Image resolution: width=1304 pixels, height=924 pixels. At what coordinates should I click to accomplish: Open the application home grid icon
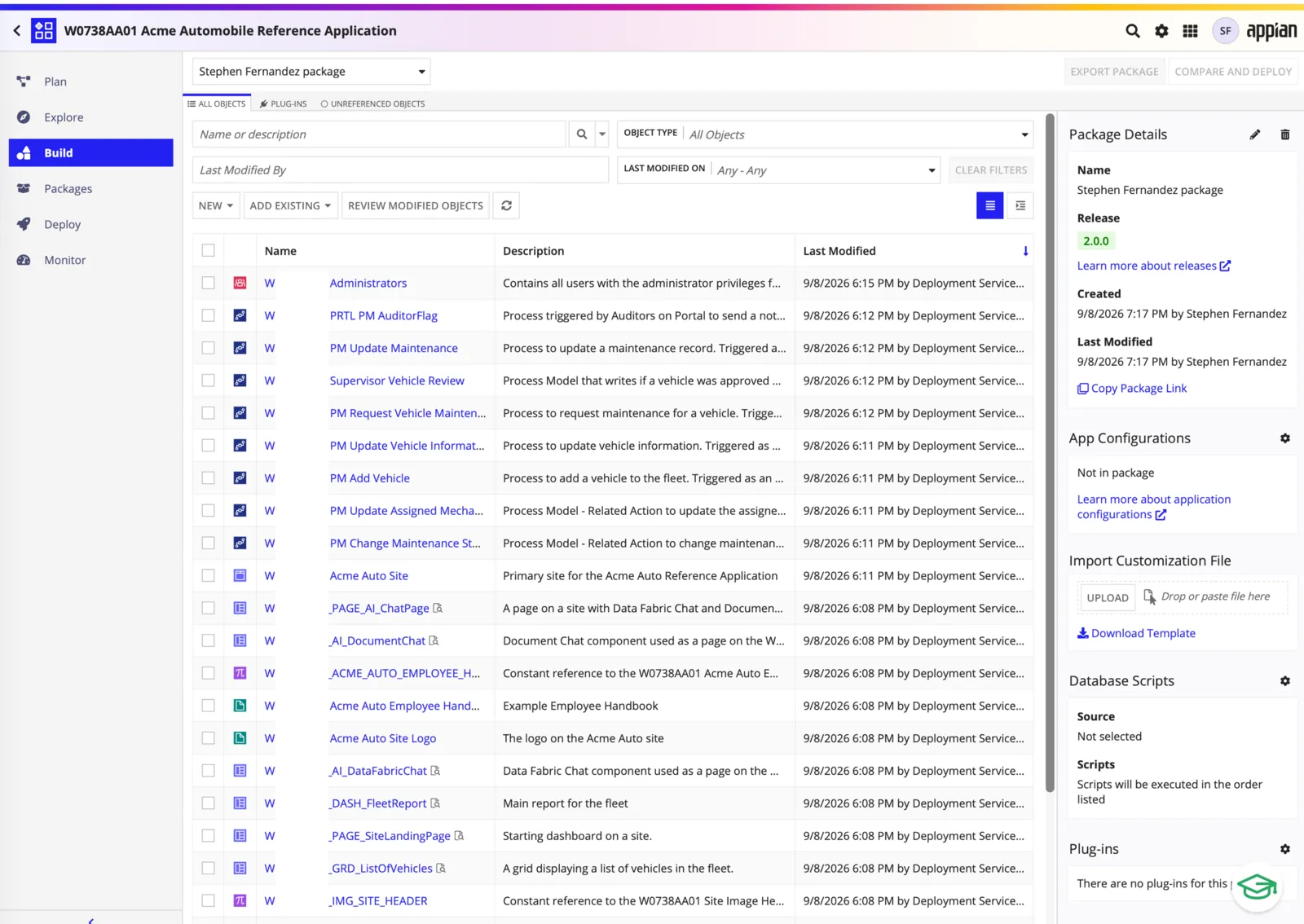coord(44,31)
